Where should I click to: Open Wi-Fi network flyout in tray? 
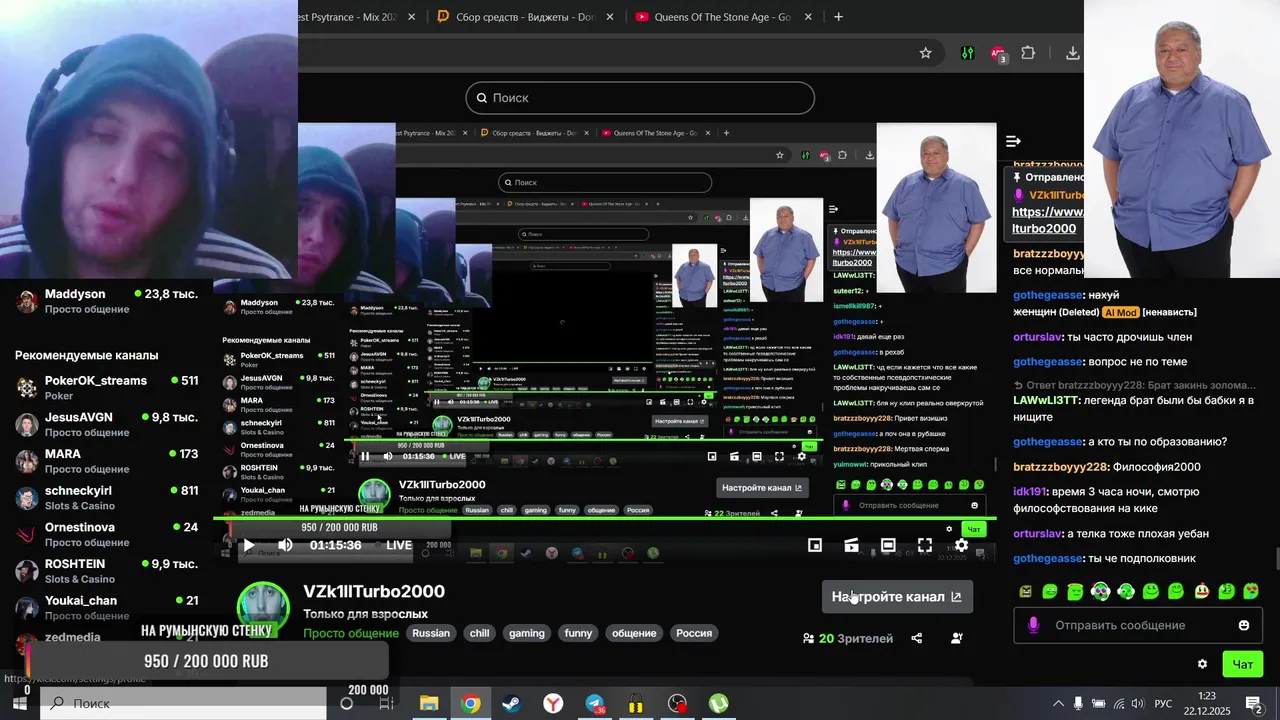click(1118, 703)
